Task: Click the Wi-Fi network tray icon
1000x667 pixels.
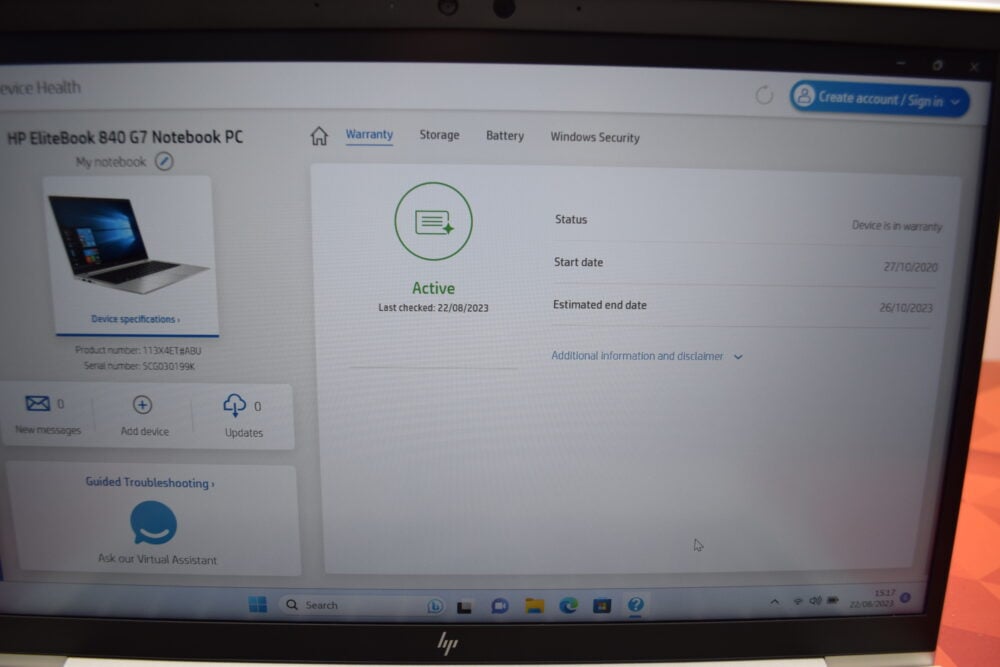Action: pos(798,601)
